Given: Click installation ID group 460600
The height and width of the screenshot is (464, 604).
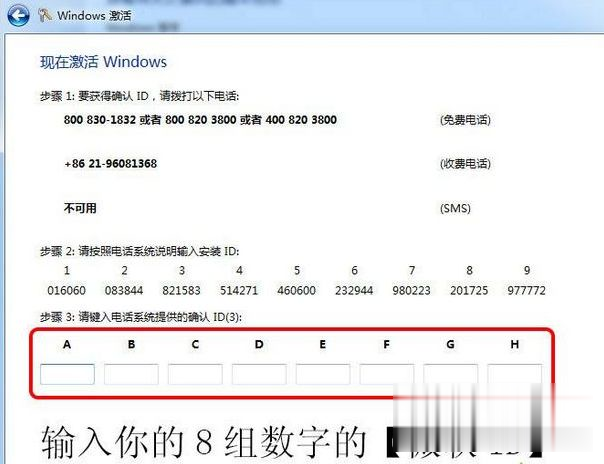Looking at the screenshot, I should click(297, 290).
